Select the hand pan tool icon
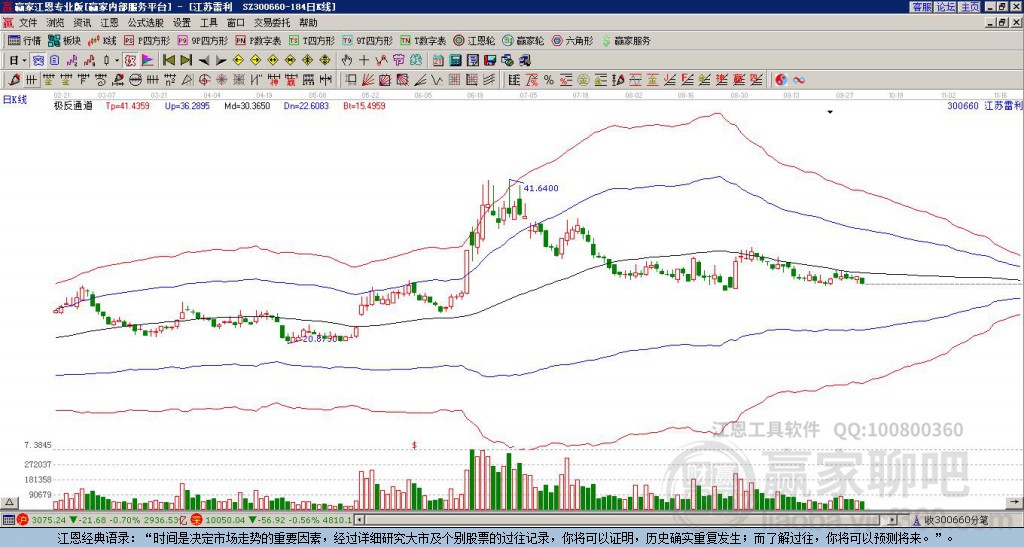The height and width of the screenshot is (548, 1024). [x=347, y=61]
